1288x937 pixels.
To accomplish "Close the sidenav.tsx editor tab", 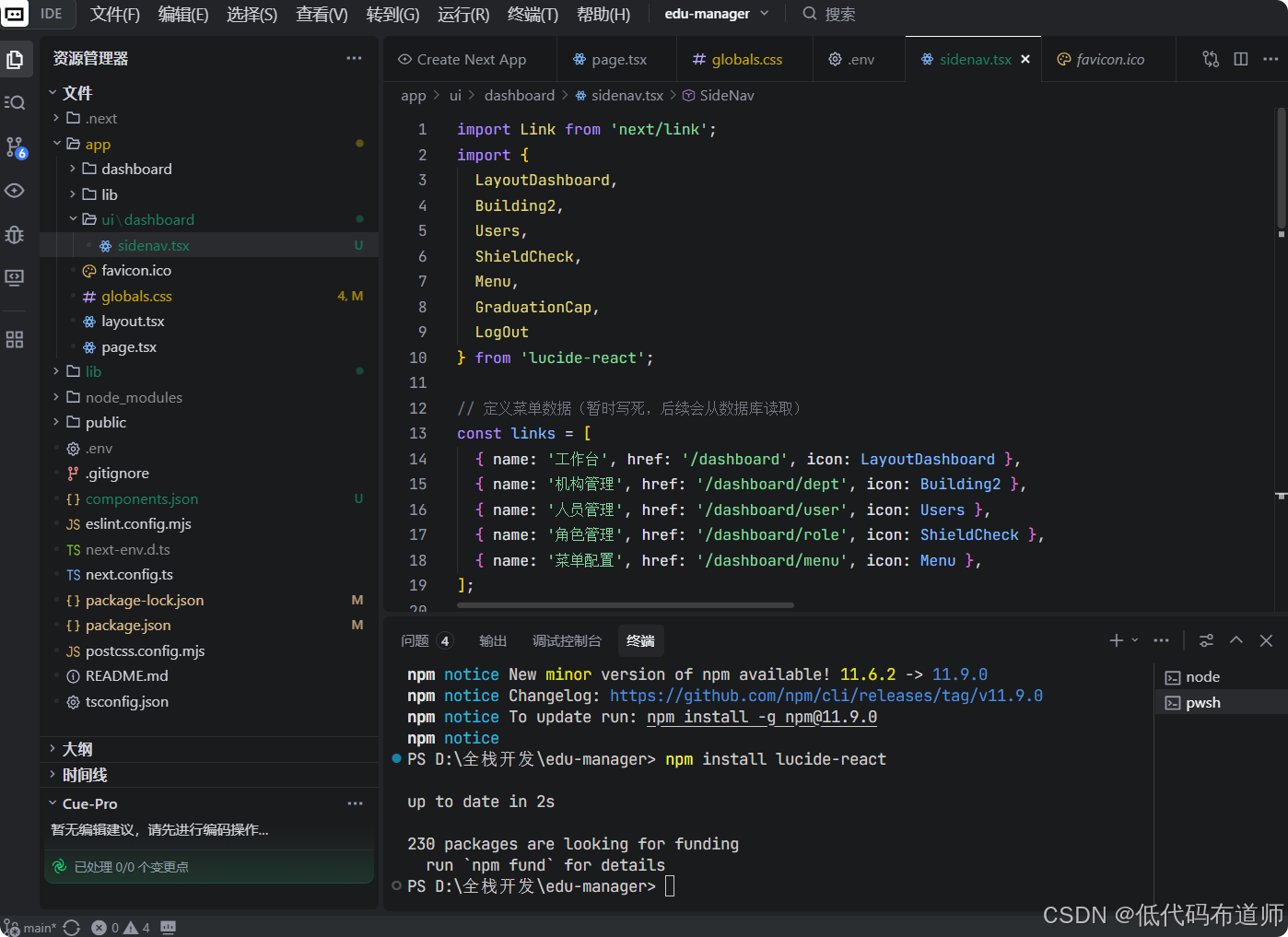I will 1025,59.
